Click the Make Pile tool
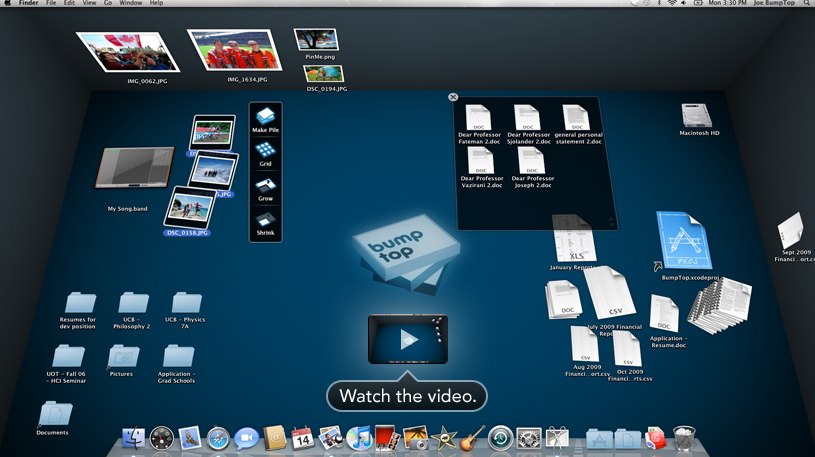This screenshot has width=815, height=457. [x=266, y=120]
